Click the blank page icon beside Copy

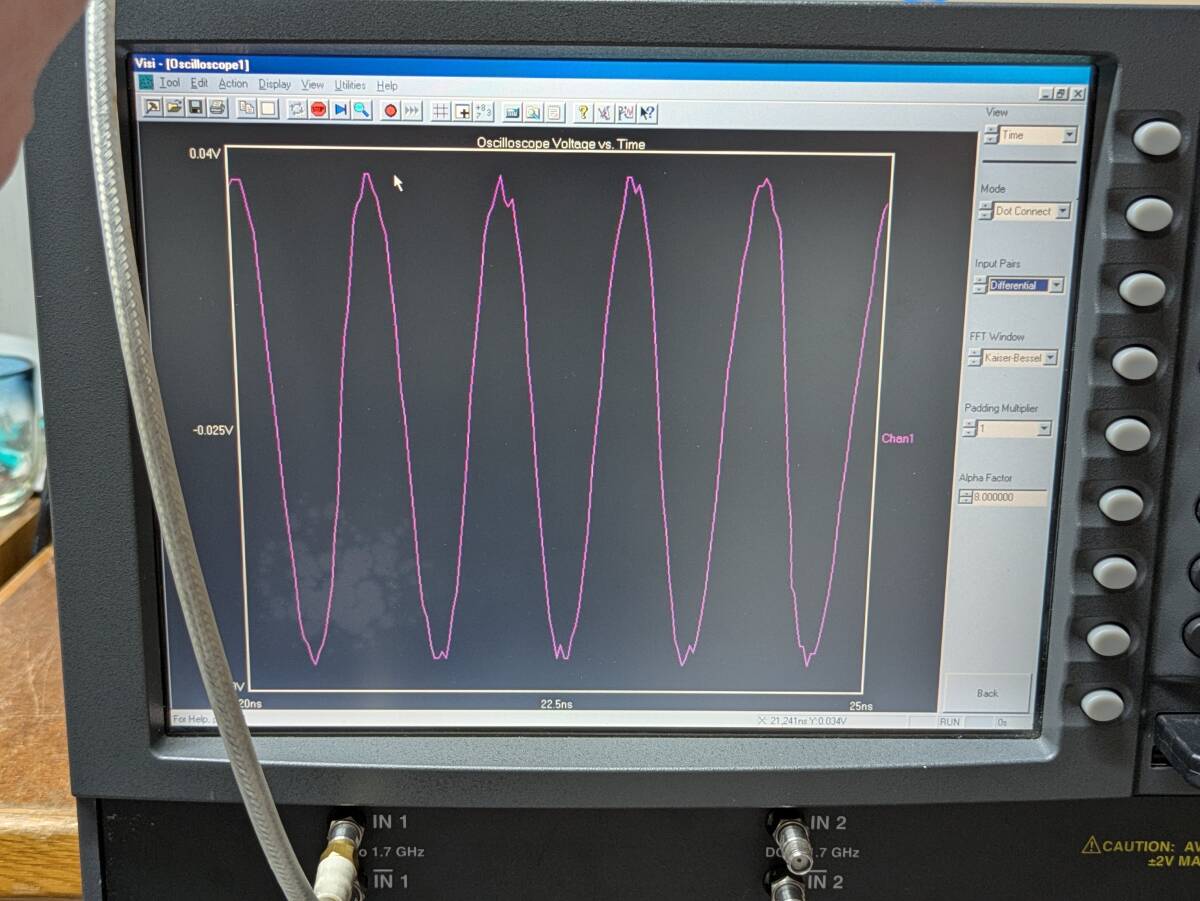269,110
